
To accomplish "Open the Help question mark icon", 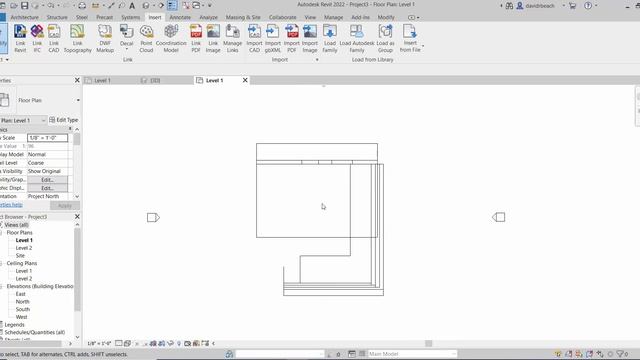I will 588,6.
